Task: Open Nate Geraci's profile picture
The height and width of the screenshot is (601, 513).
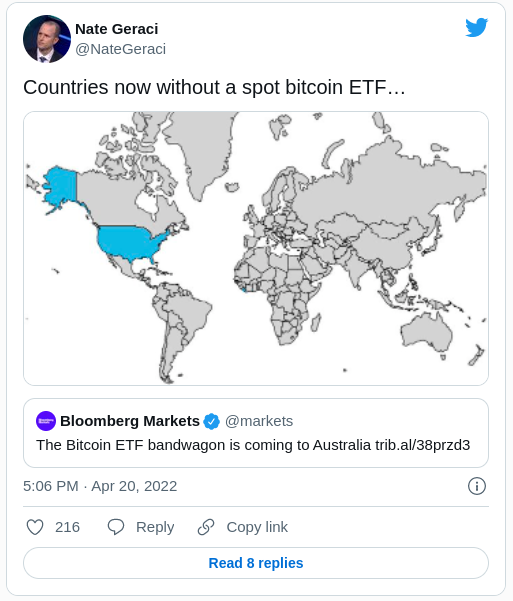Action: [x=47, y=39]
